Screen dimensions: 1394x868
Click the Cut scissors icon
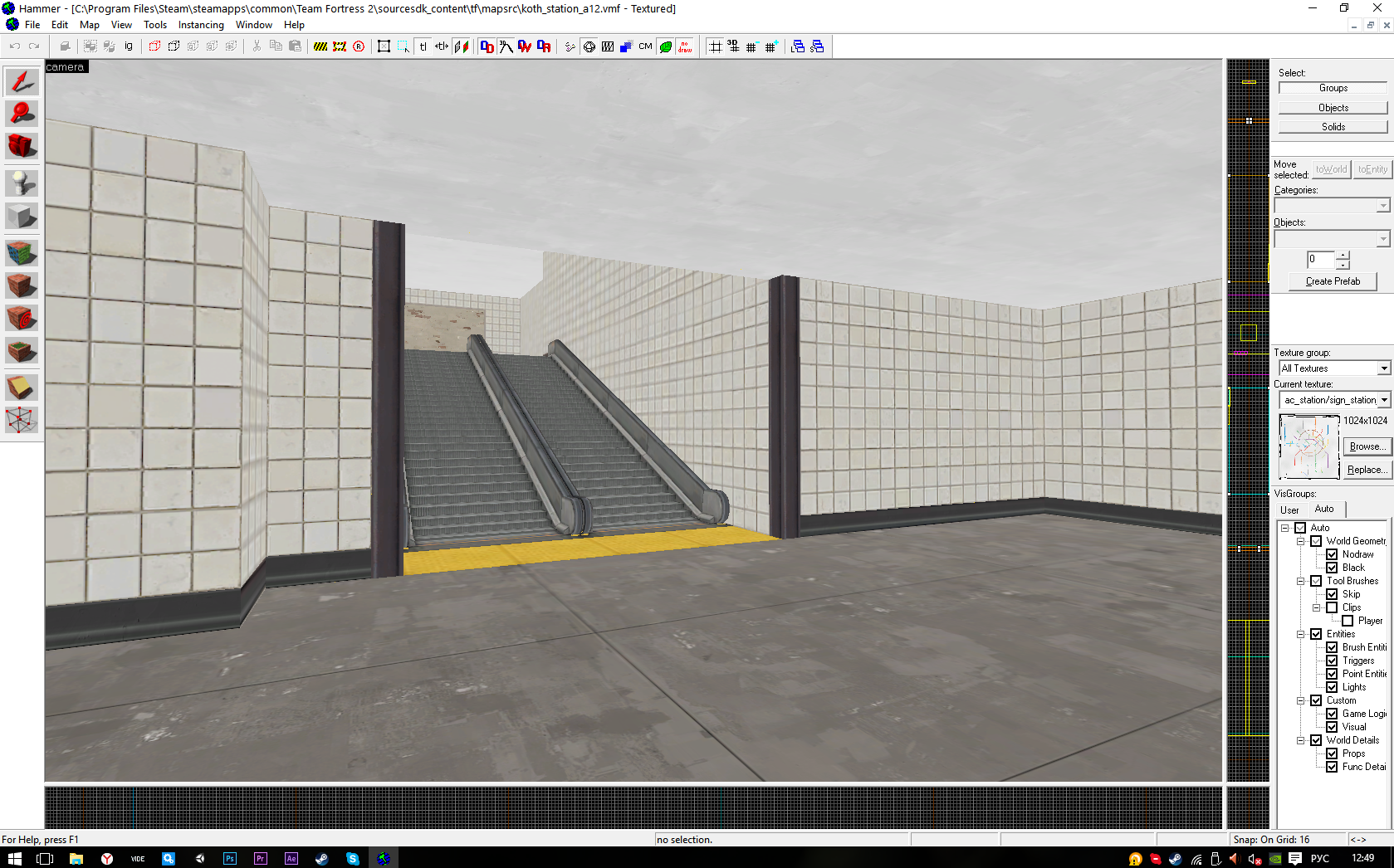pos(257,46)
